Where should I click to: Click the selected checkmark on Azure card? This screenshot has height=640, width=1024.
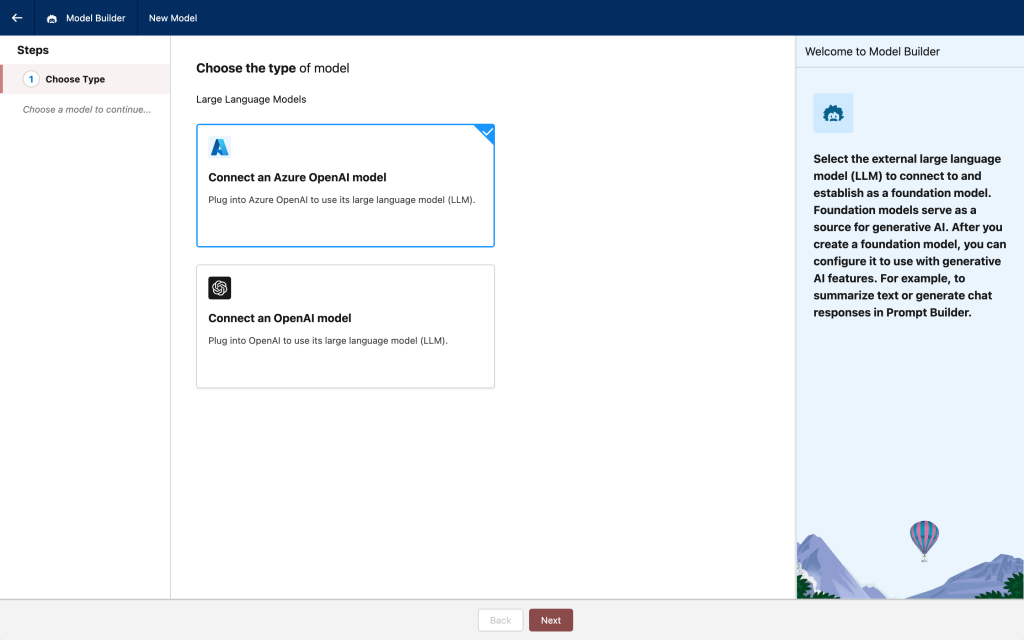coord(486,132)
